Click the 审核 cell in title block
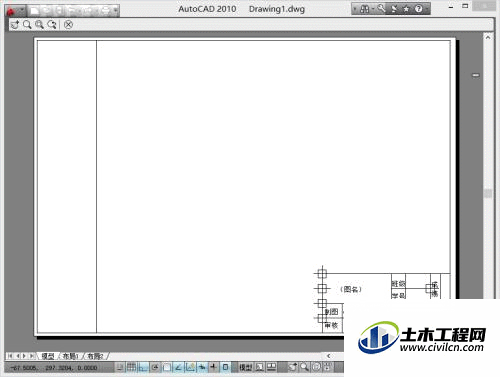The width and height of the screenshot is (500, 377). click(x=332, y=325)
